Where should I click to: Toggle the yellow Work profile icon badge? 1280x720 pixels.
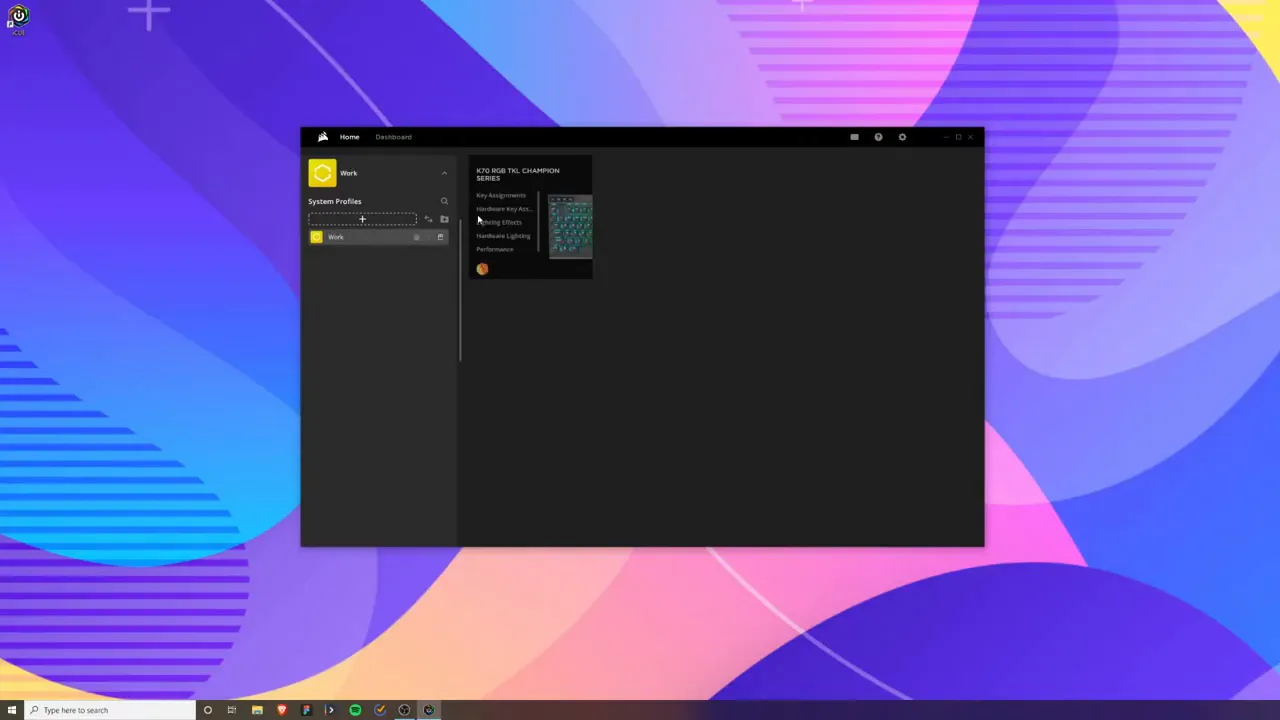[316, 237]
